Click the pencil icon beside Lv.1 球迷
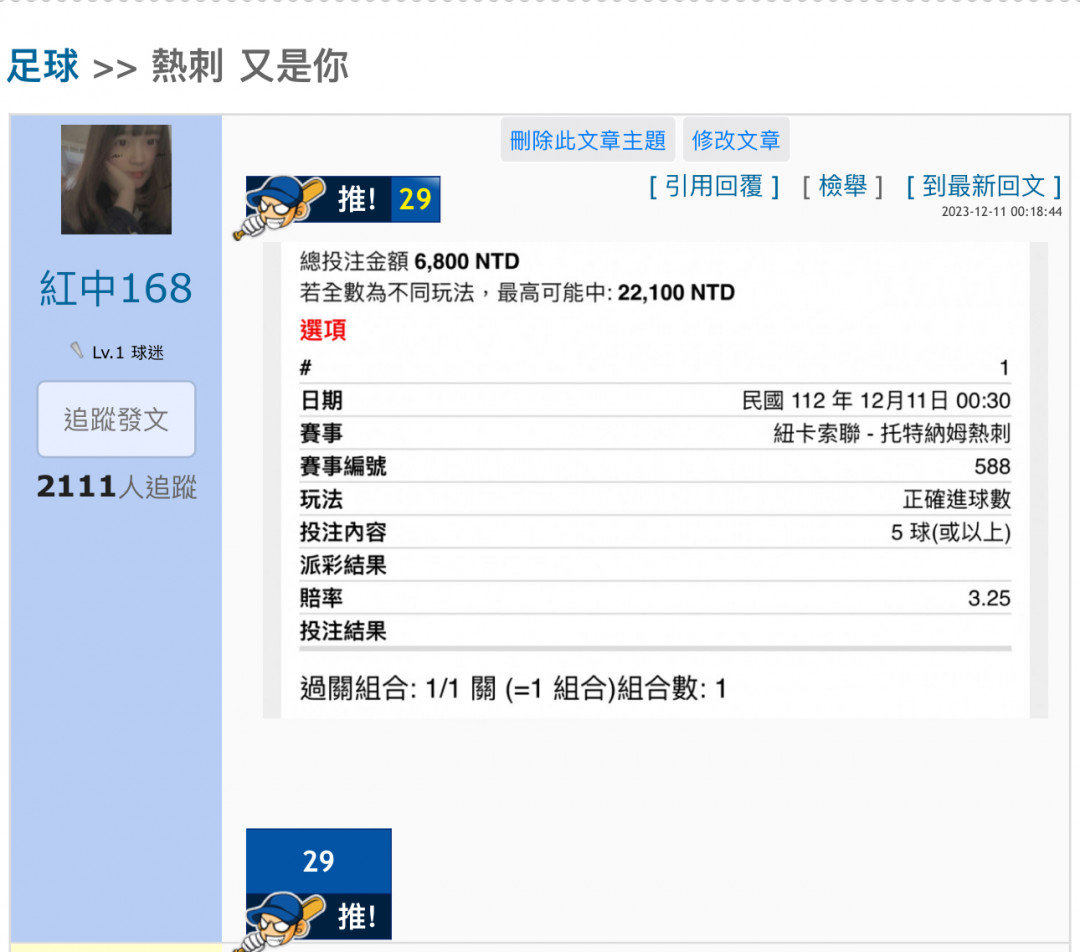Image resolution: width=1080 pixels, height=952 pixels. click(x=76, y=351)
